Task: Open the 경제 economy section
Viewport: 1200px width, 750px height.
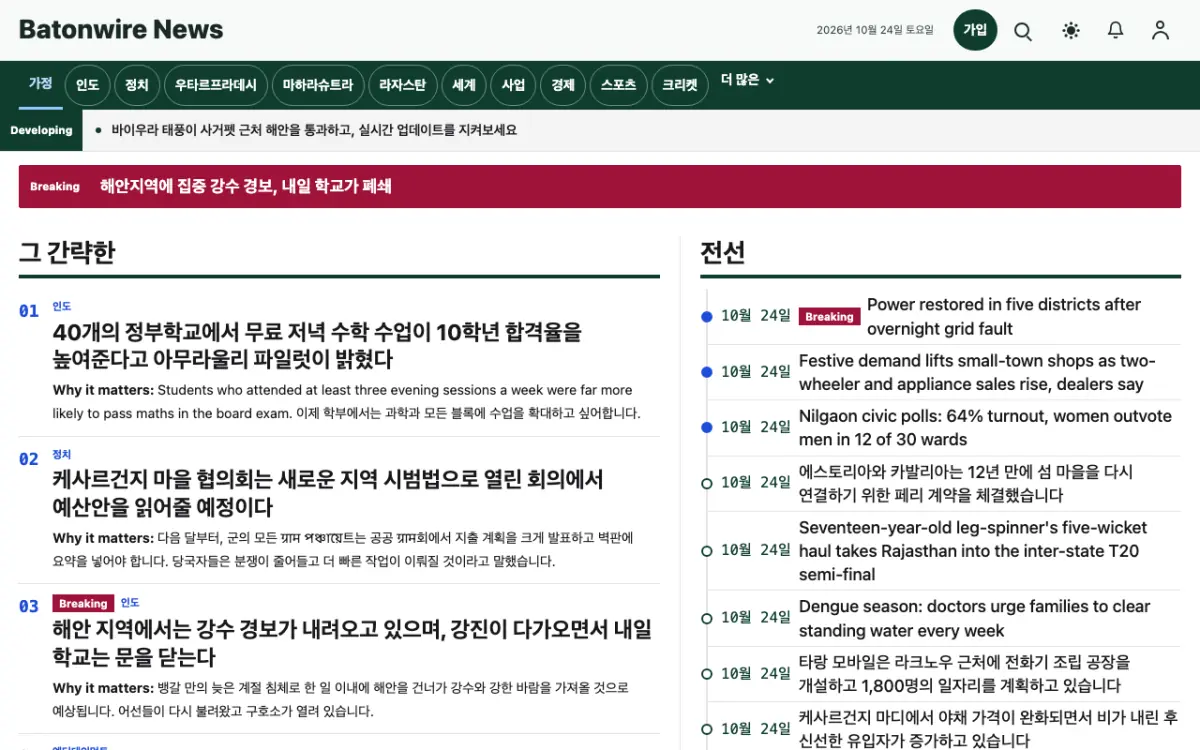Action: [x=563, y=86]
